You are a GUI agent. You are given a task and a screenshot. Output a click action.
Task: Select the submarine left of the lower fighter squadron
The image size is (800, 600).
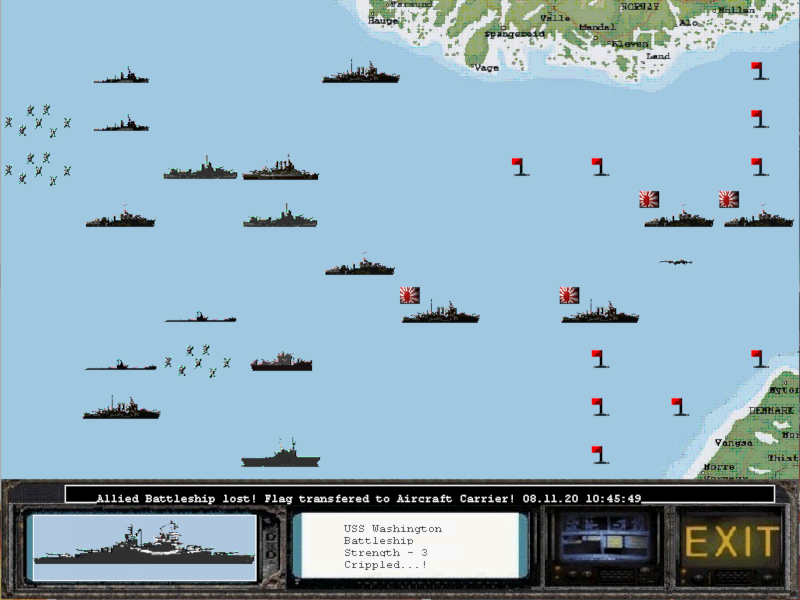121,365
